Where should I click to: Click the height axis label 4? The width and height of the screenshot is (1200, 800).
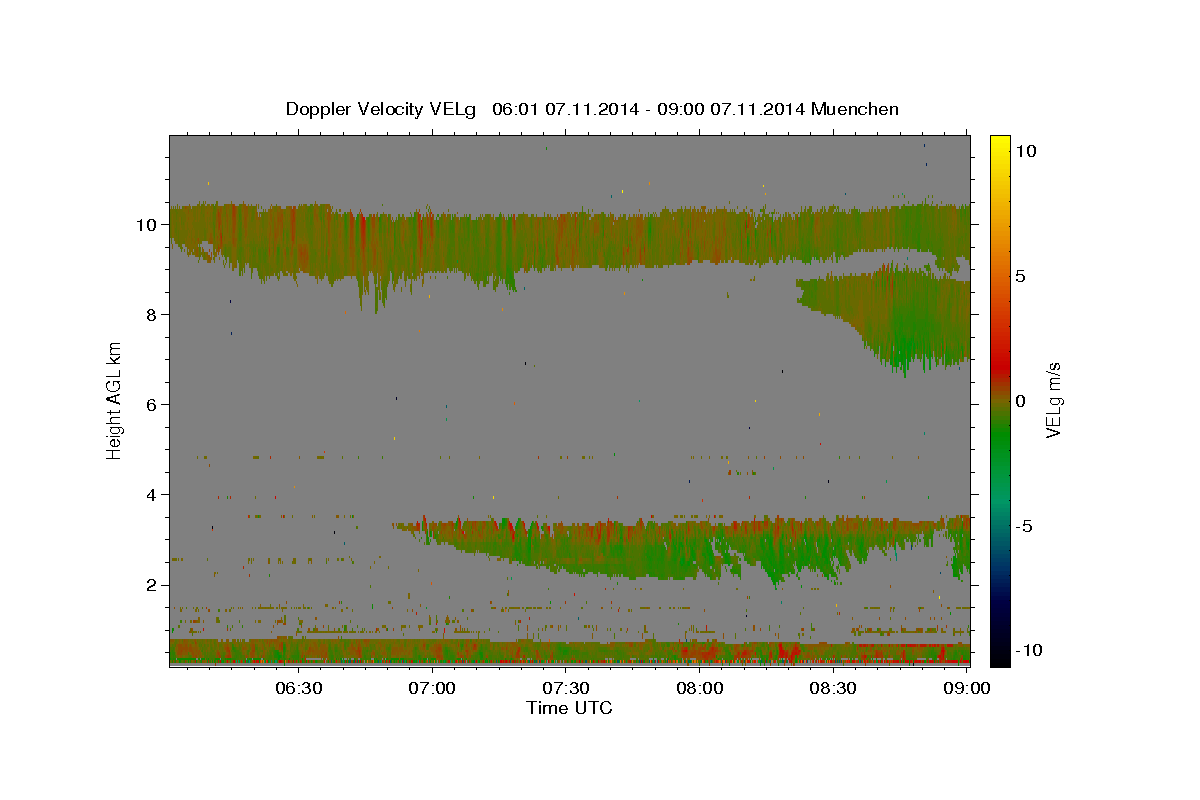pyautogui.click(x=152, y=495)
